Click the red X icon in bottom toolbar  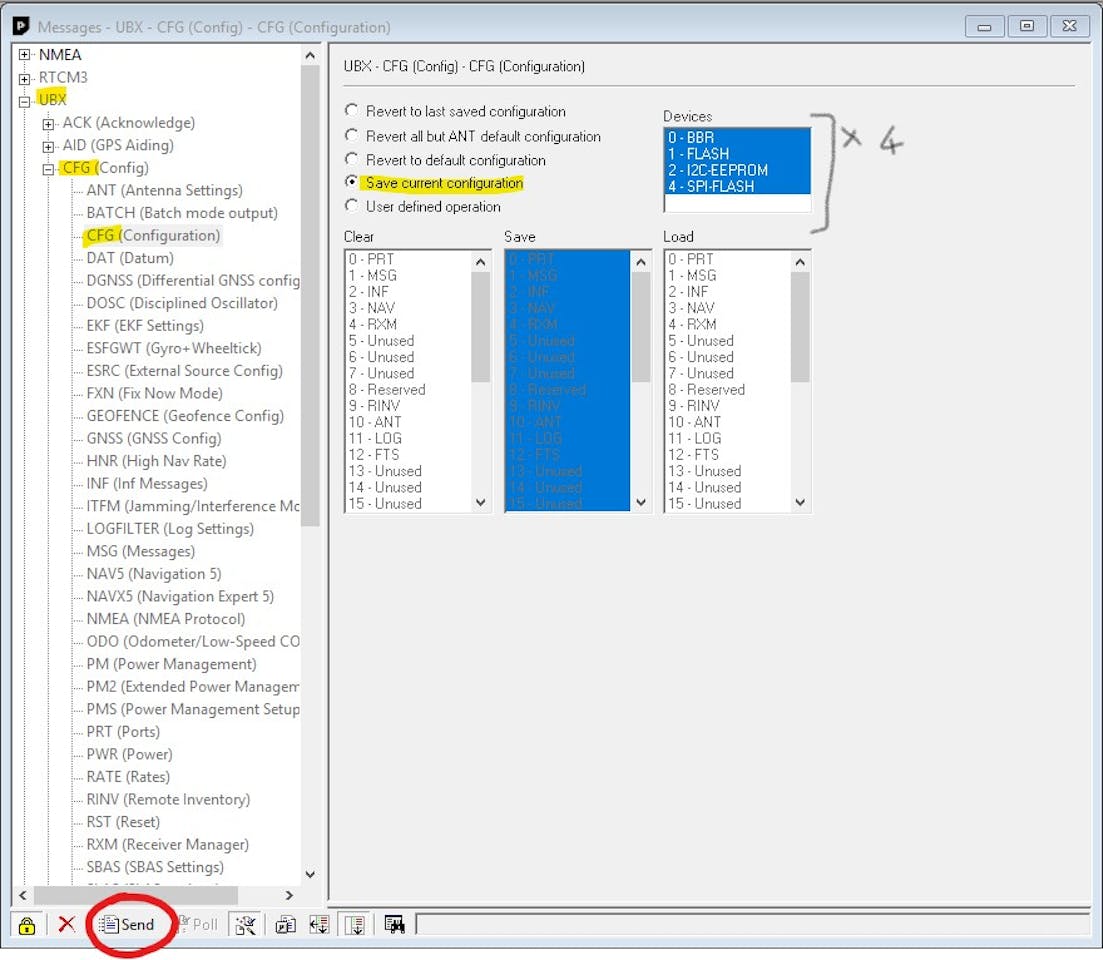click(67, 924)
